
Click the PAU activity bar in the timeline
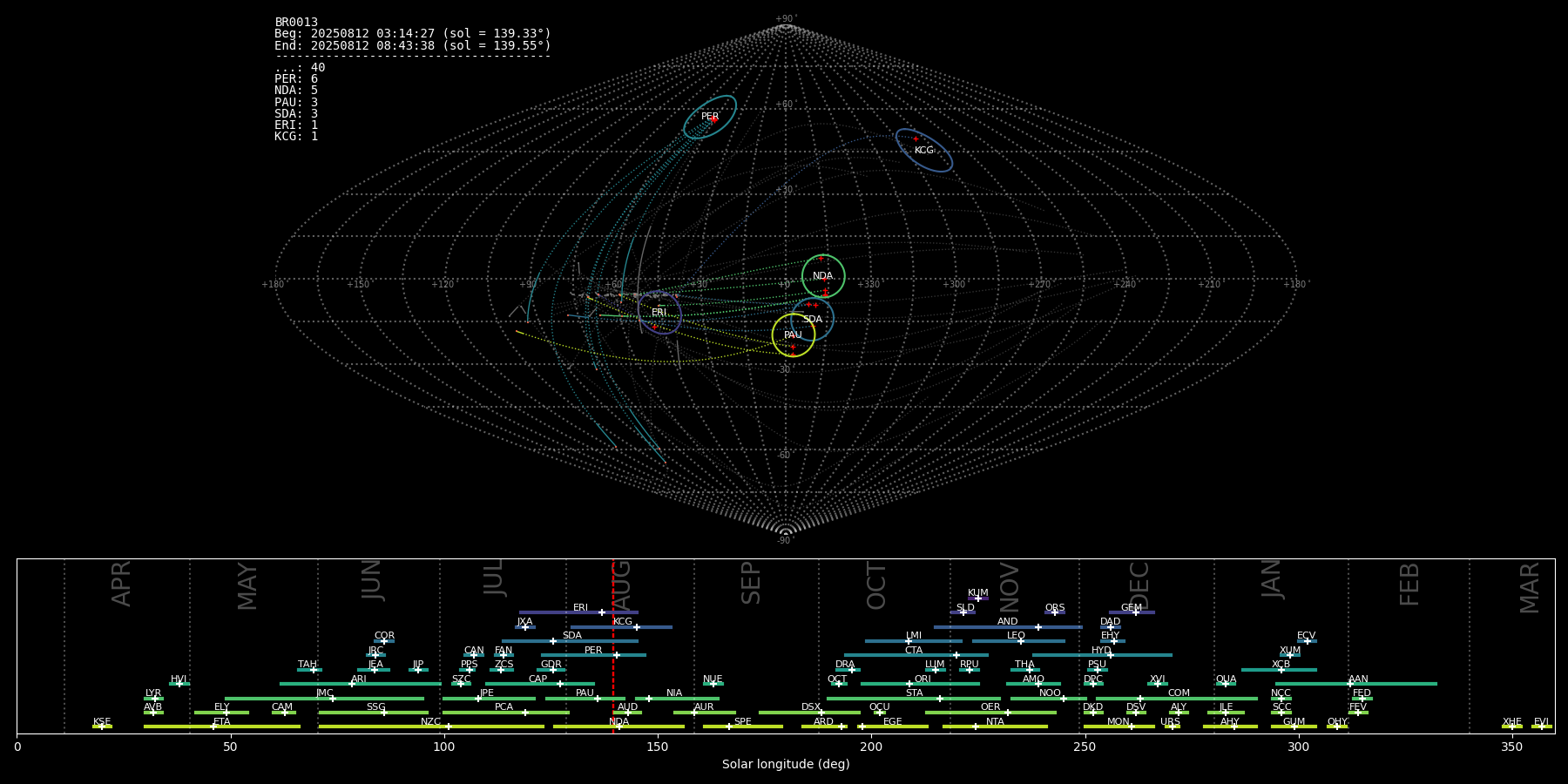tap(585, 698)
